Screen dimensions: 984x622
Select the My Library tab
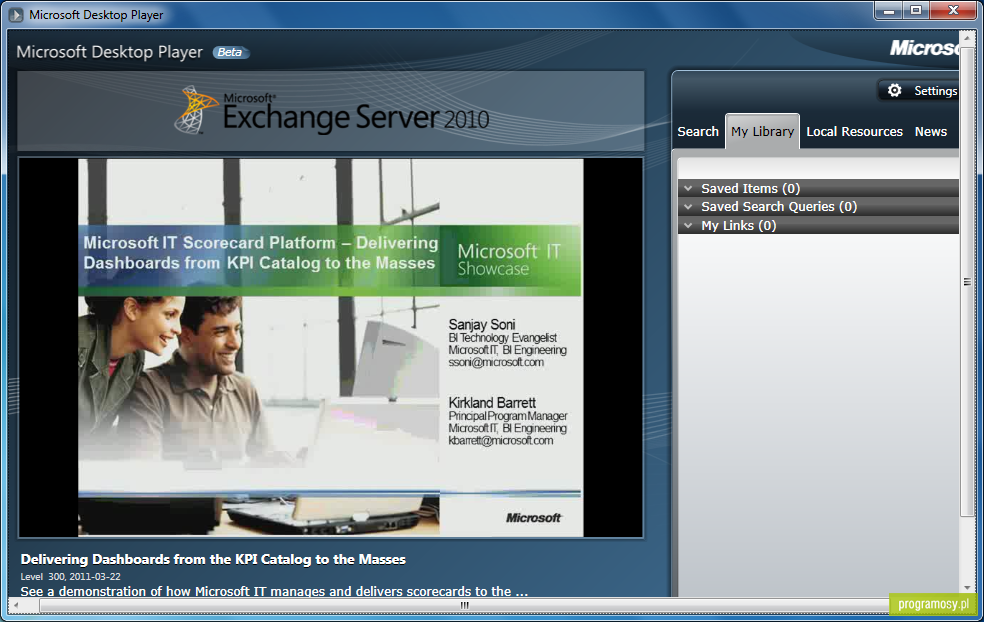[x=762, y=132]
